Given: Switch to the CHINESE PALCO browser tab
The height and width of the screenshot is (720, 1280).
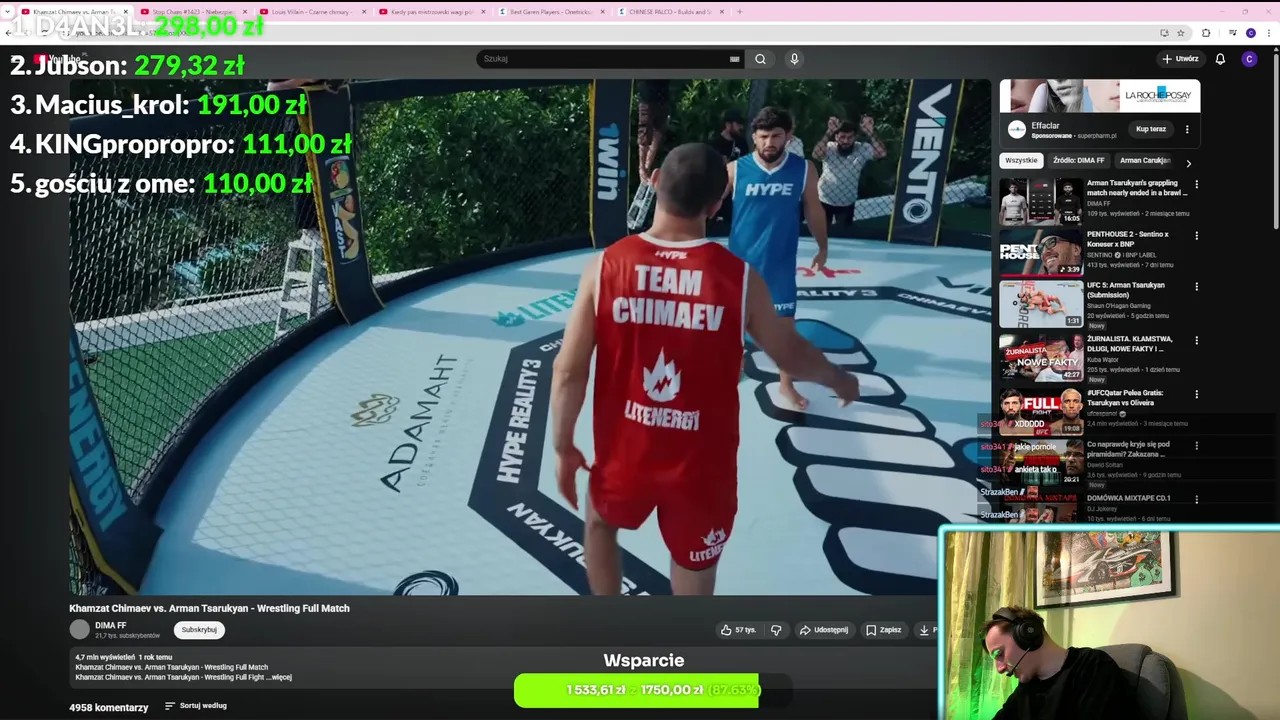Looking at the screenshot, I should point(670,12).
